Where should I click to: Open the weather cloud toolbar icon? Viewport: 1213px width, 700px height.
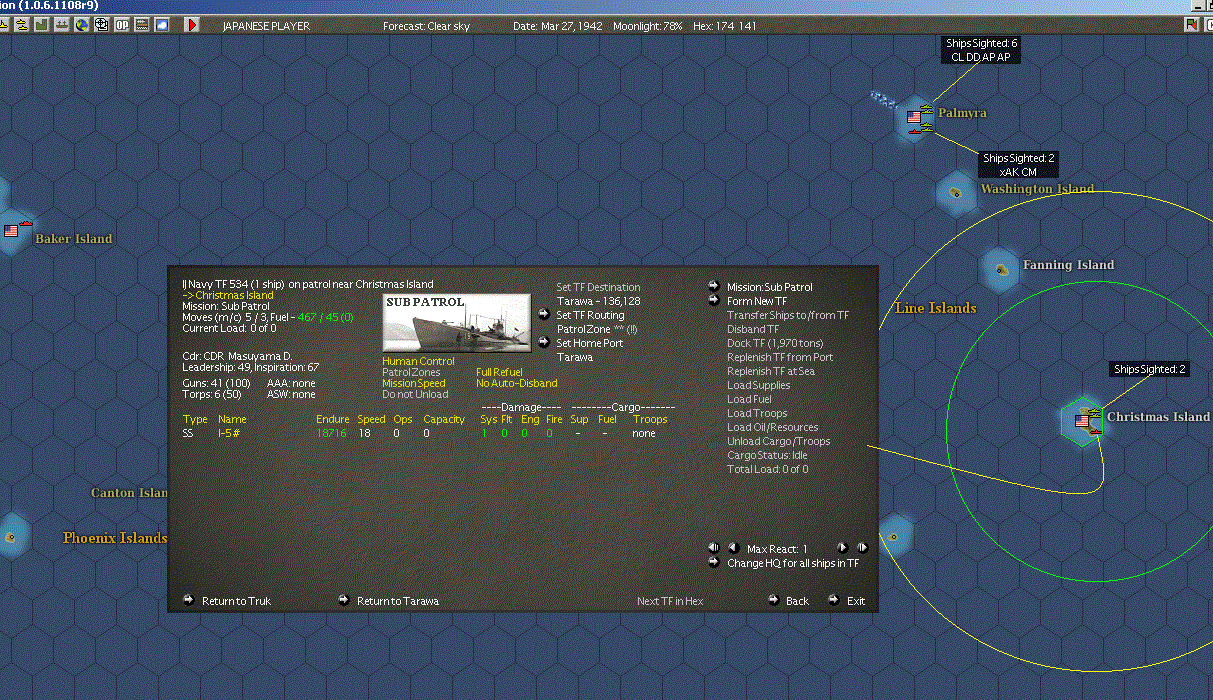click(x=161, y=25)
